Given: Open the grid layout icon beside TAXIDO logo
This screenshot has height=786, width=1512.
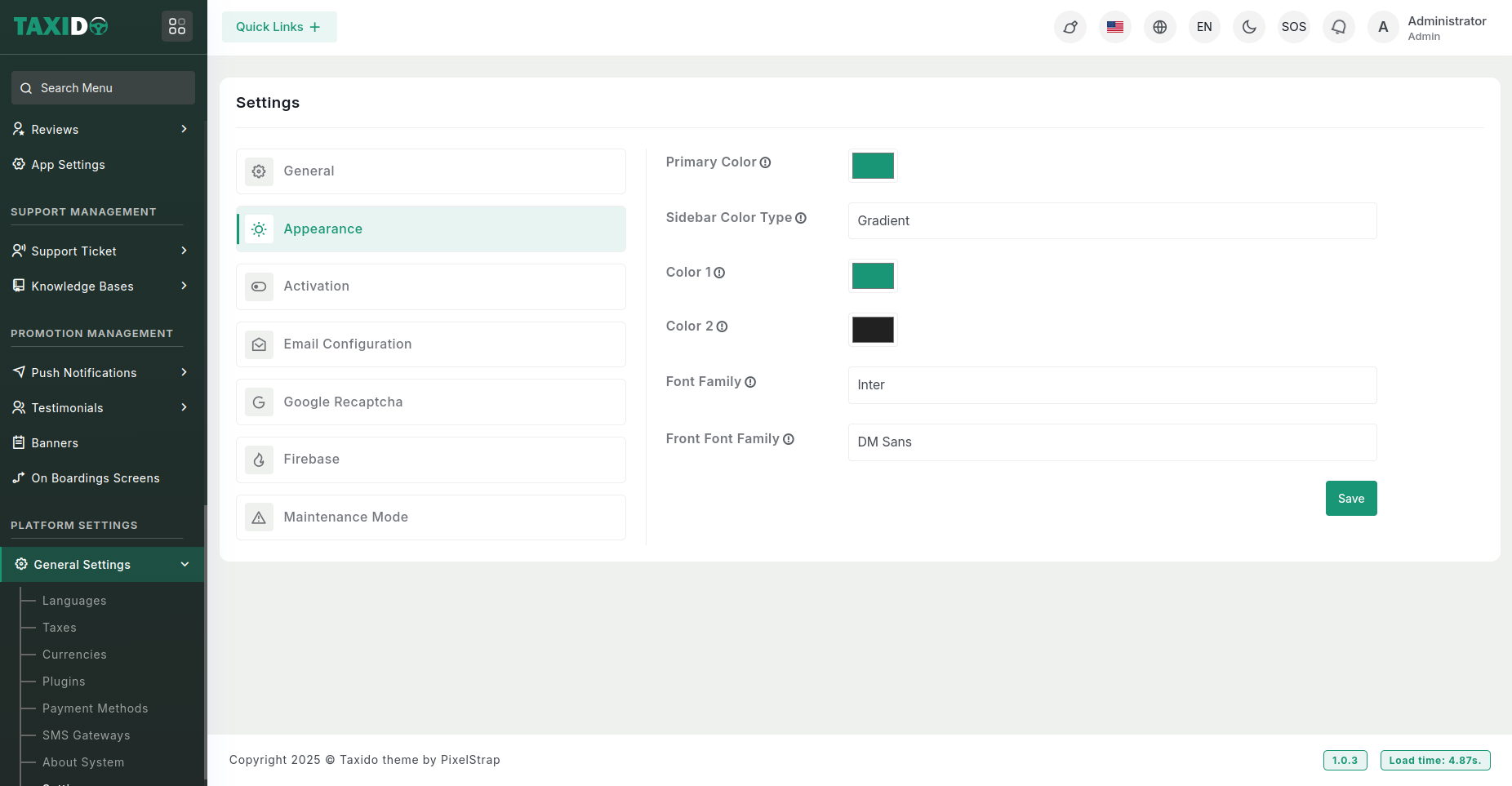Looking at the screenshot, I should (177, 26).
